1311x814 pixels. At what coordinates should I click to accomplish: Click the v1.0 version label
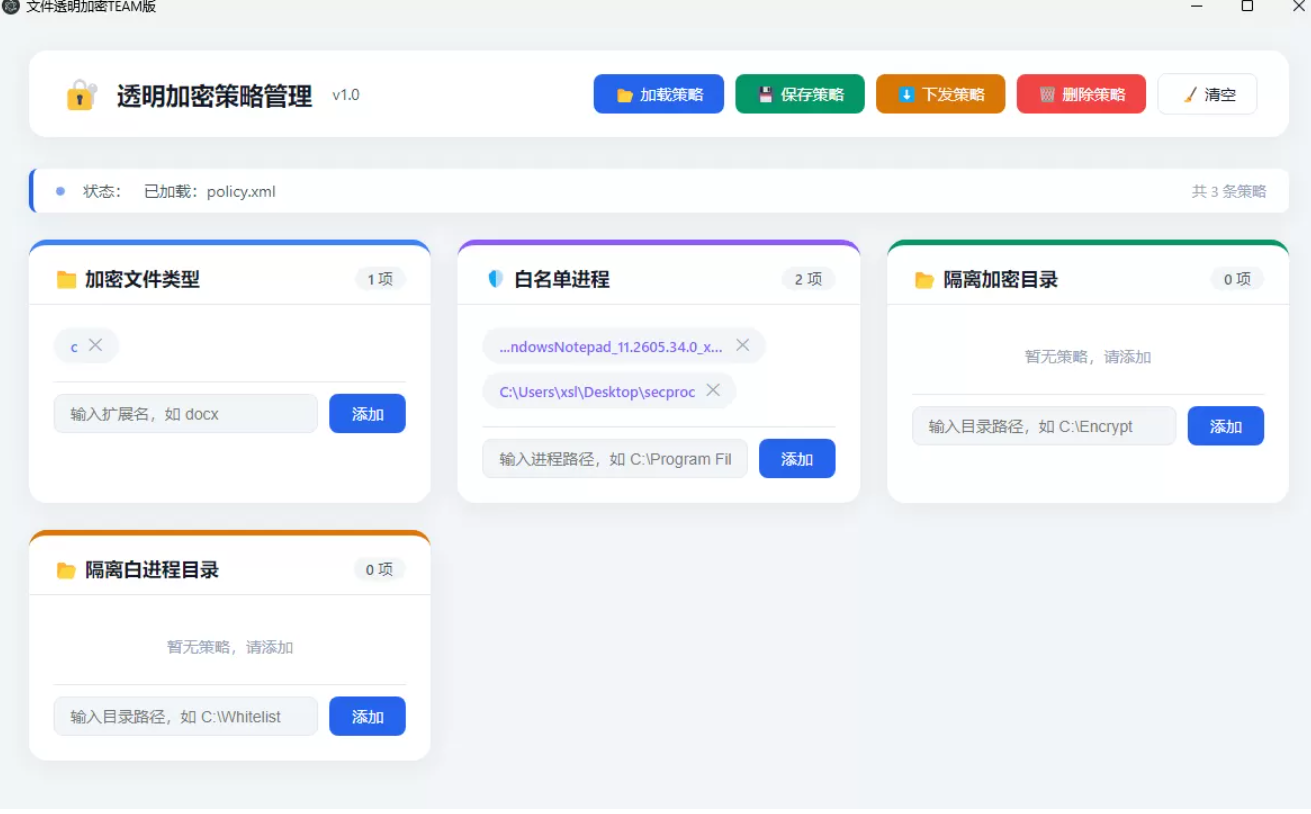click(x=346, y=95)
